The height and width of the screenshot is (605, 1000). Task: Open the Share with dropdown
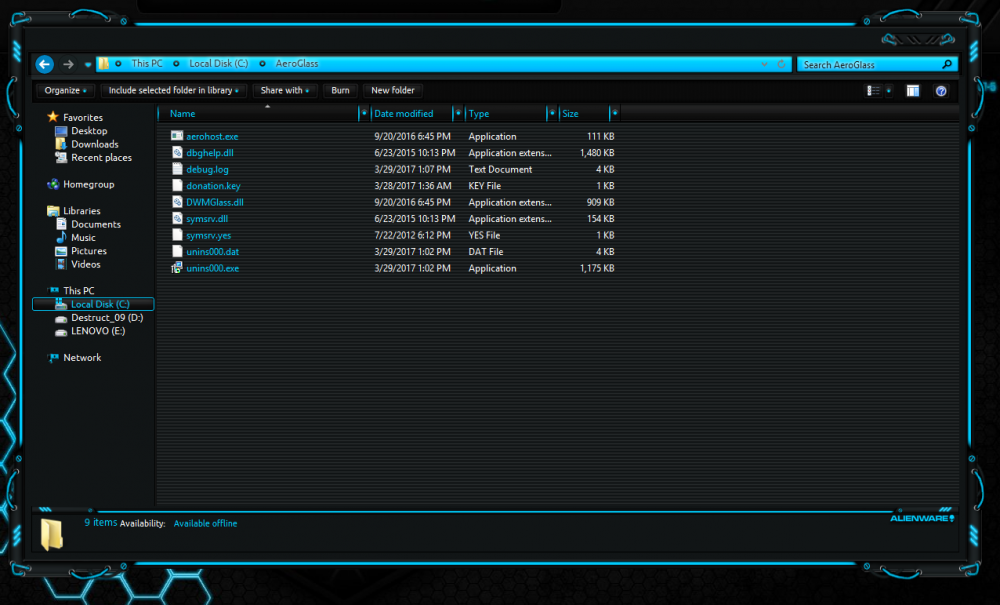point(284,90)
